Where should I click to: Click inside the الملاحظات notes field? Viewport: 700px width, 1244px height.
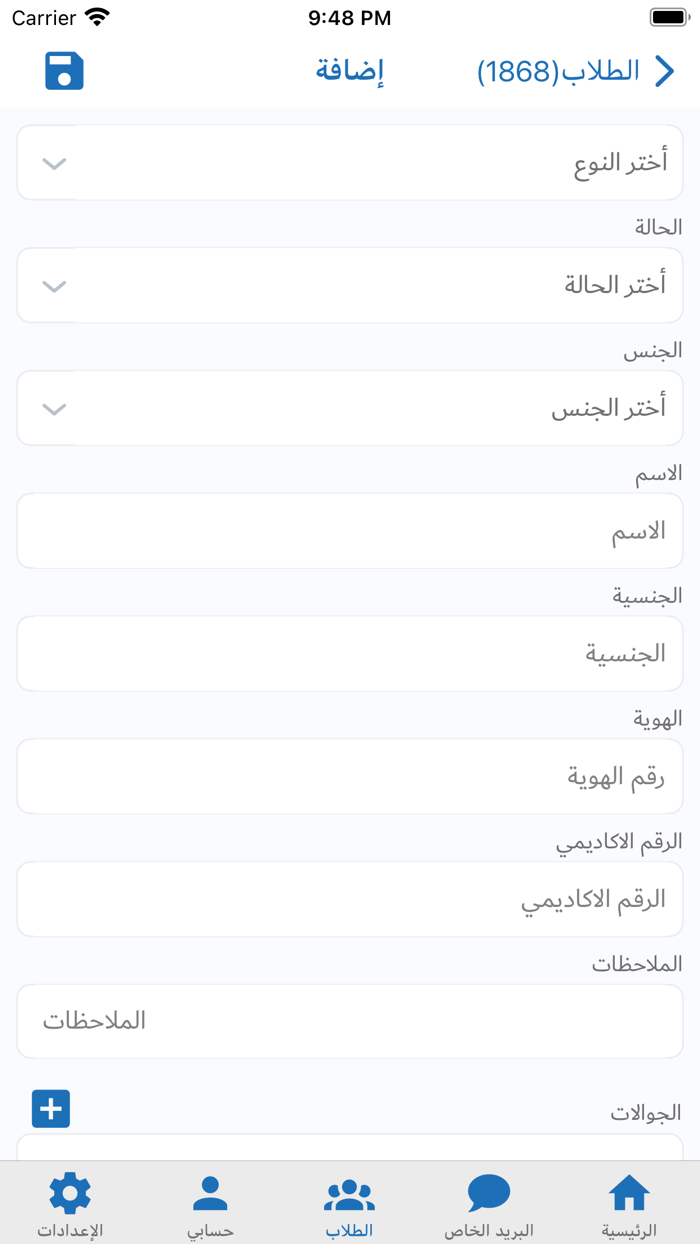pos(350,1021)
